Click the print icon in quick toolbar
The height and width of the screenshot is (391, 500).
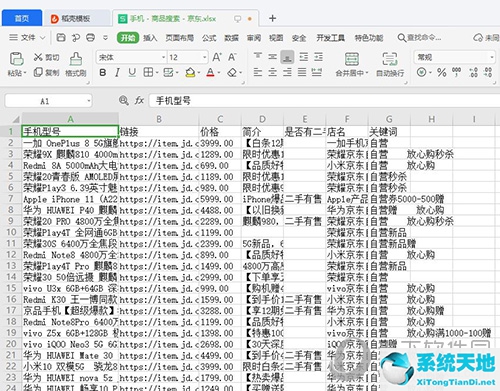click(x=90, y=37)
